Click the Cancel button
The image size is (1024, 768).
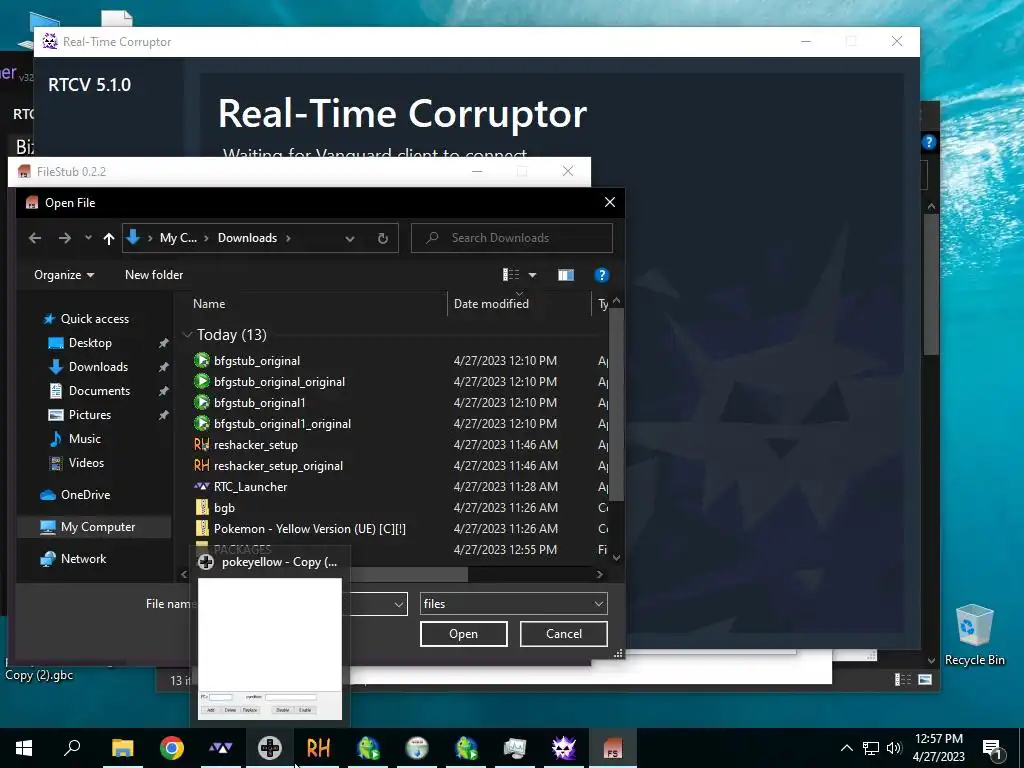pyautogui.click(x=564, y=634)
